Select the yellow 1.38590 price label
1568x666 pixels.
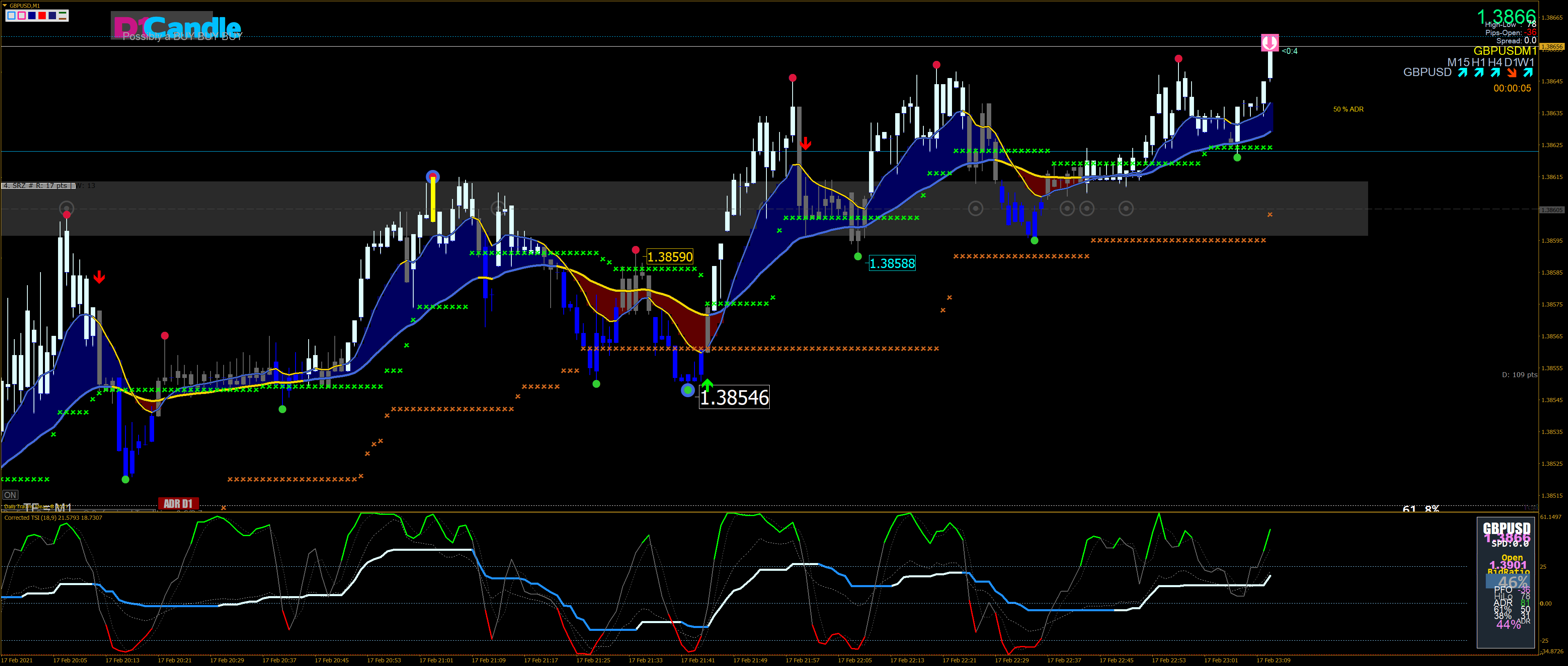pyautogui.click(x=670, y=257)
